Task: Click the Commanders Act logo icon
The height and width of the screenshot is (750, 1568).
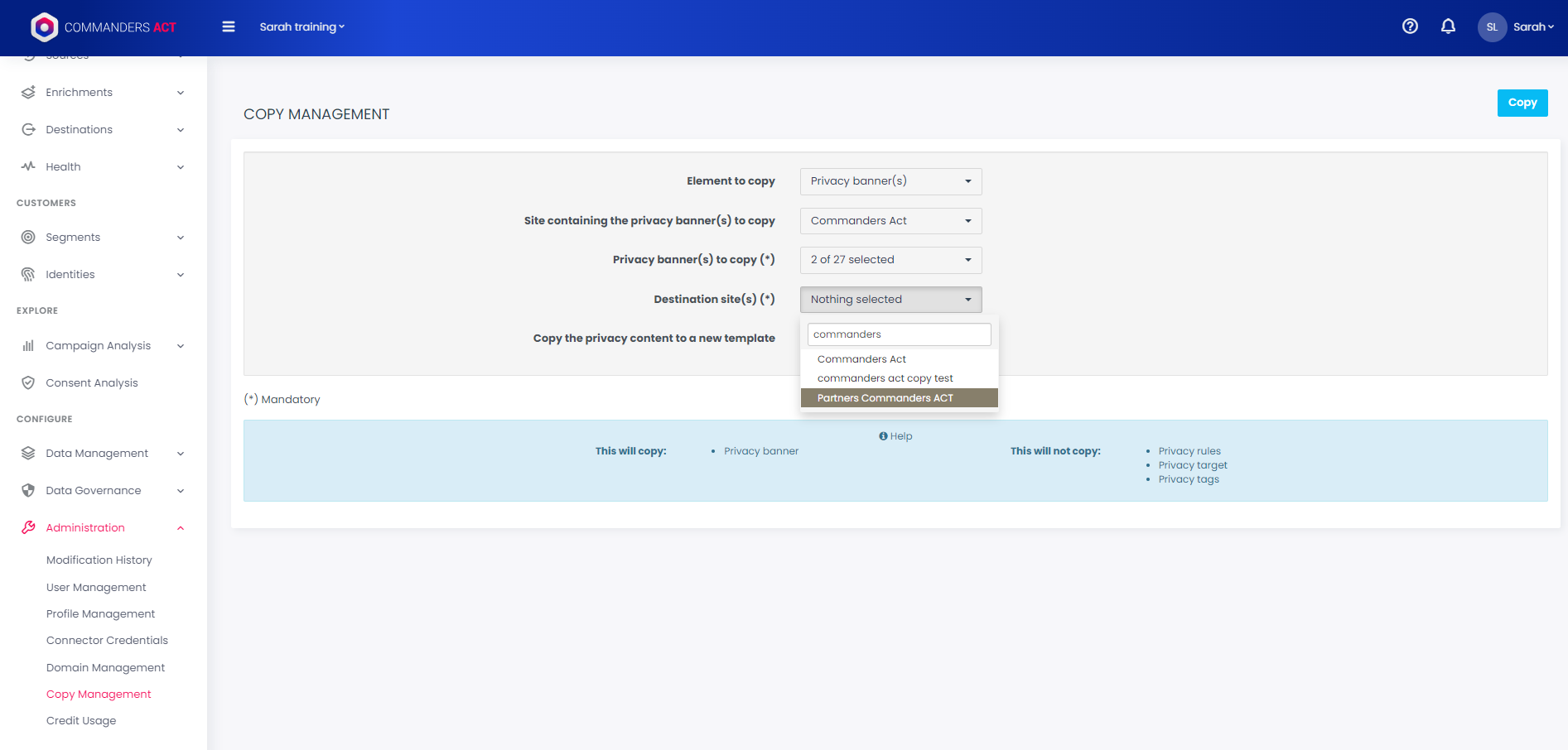Action: point(44,27)
